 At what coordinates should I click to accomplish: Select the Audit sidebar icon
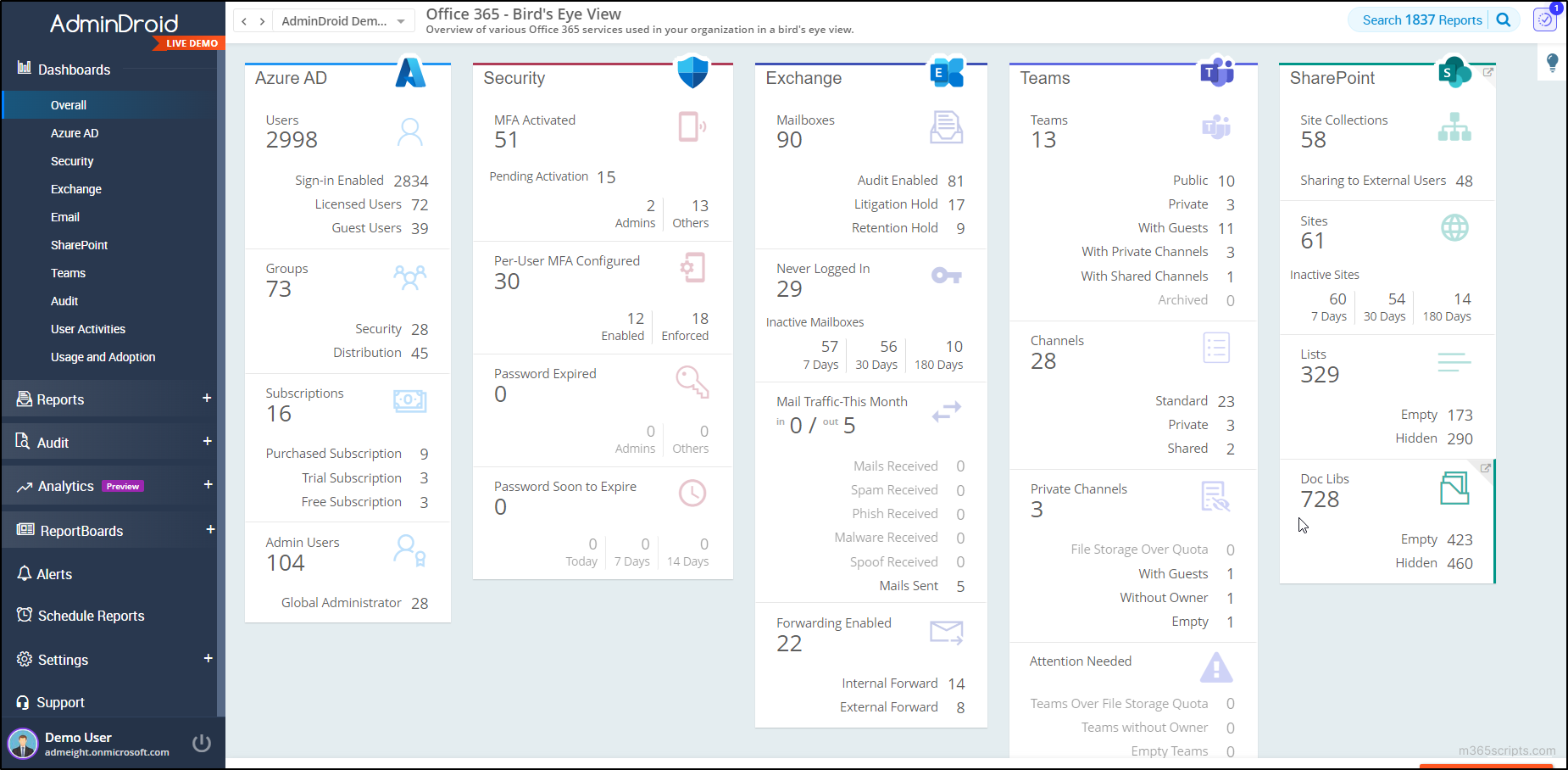(24, 442)
